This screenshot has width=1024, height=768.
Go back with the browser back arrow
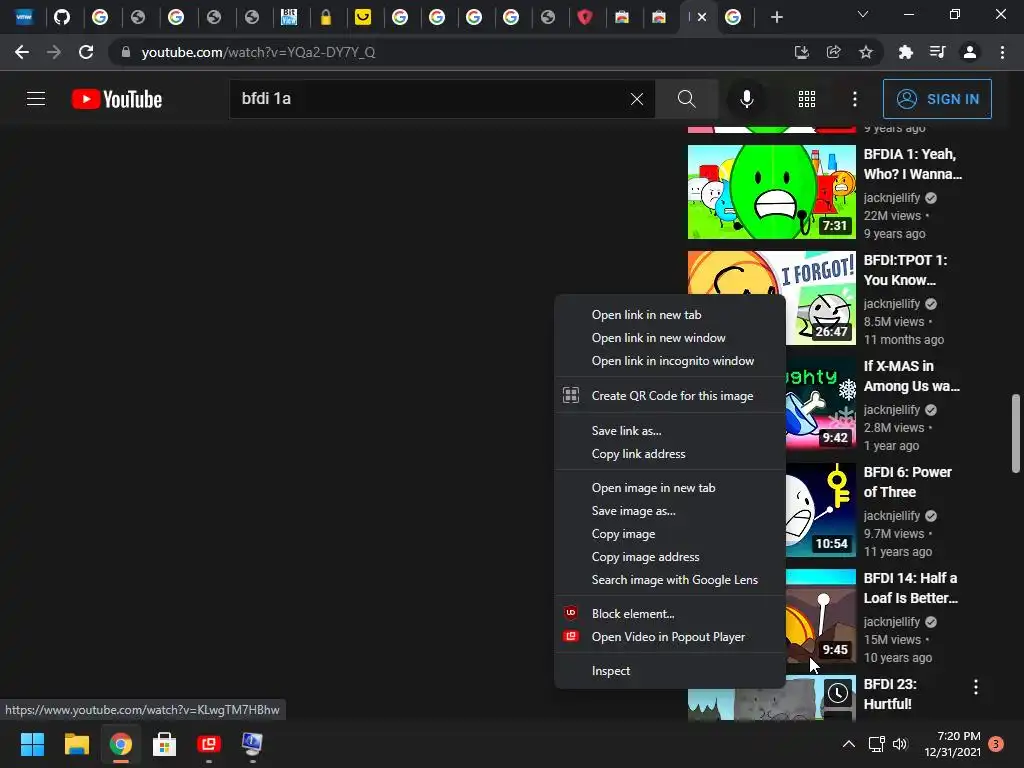[22, 52]
